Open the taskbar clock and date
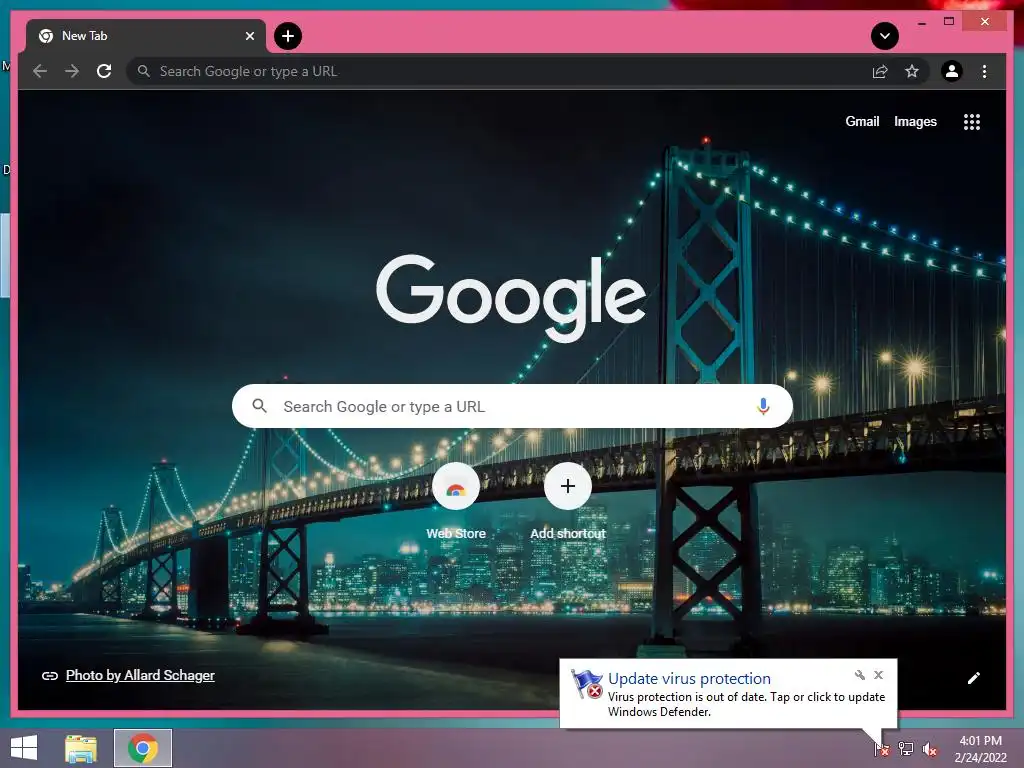 (980, 749)
